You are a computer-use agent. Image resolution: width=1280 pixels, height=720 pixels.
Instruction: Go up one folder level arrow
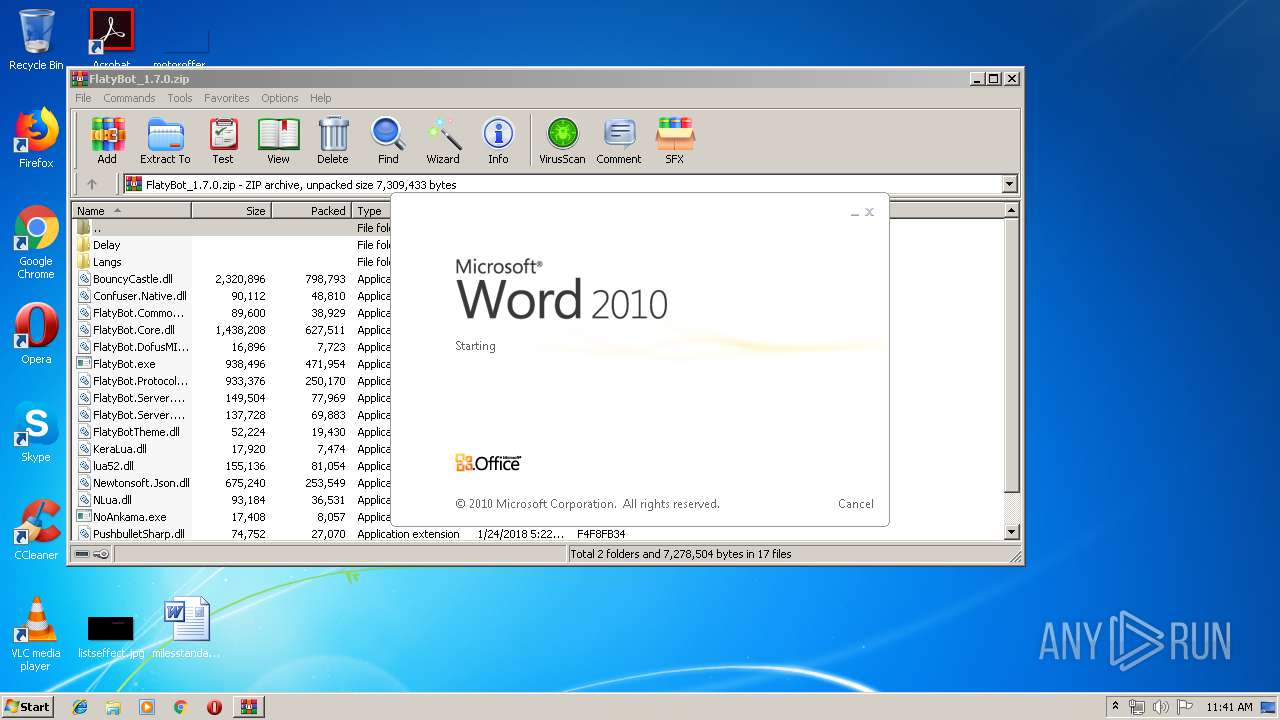click(92, 184)
